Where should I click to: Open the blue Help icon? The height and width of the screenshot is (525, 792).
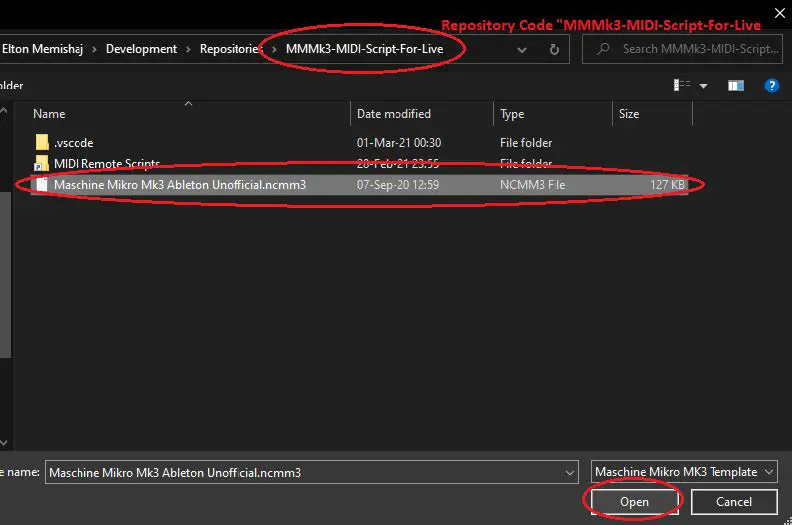771,86
